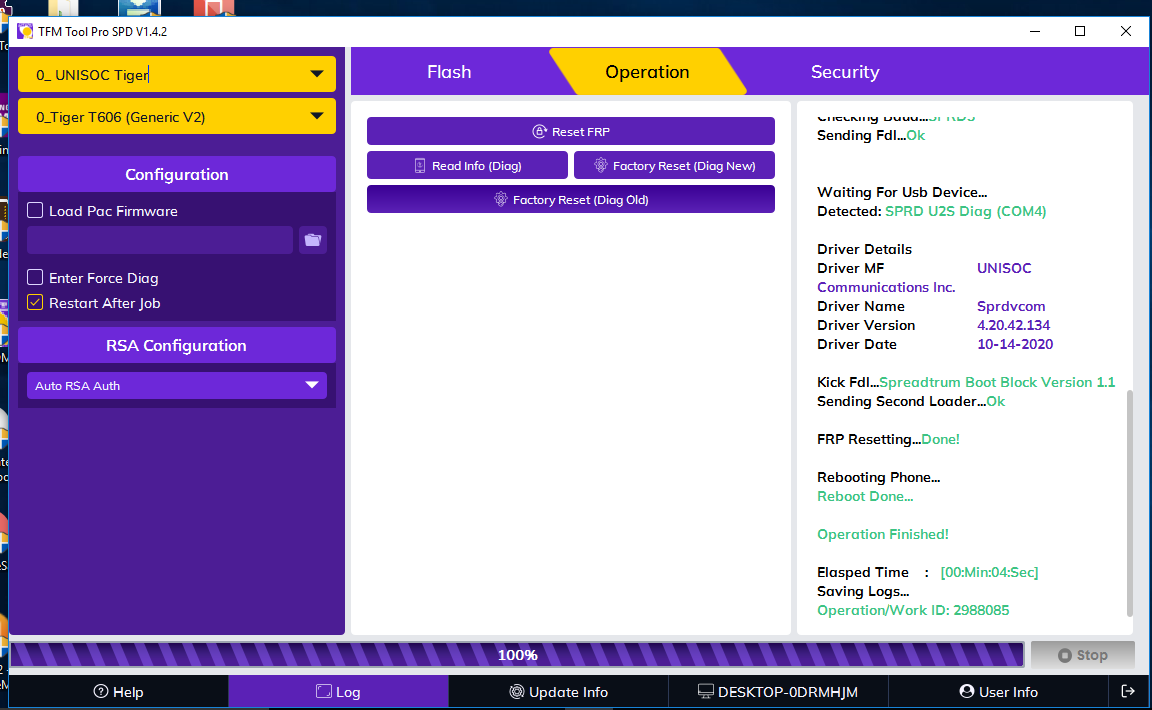Viewport: 1152px width, 710px height.
Task: Uncheck Restart After Job
Action: [x=35, y=303]
